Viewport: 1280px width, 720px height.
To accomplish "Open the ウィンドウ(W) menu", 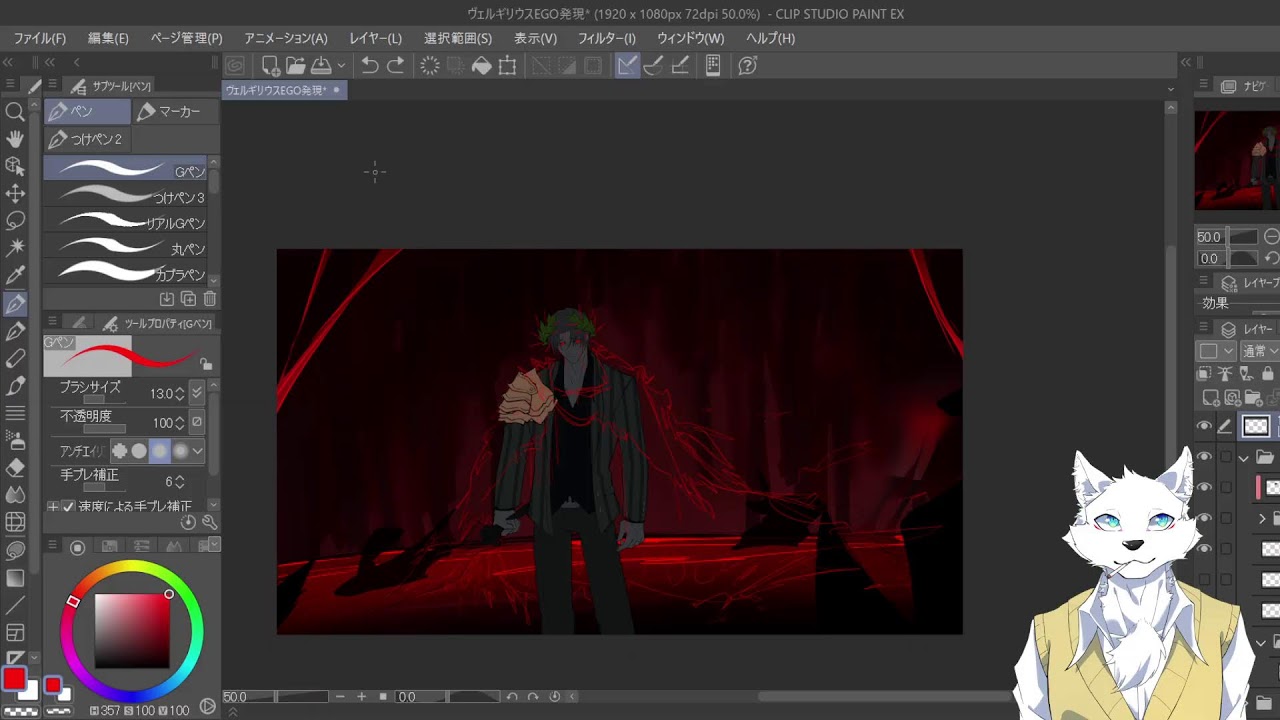I will [690, 38].
